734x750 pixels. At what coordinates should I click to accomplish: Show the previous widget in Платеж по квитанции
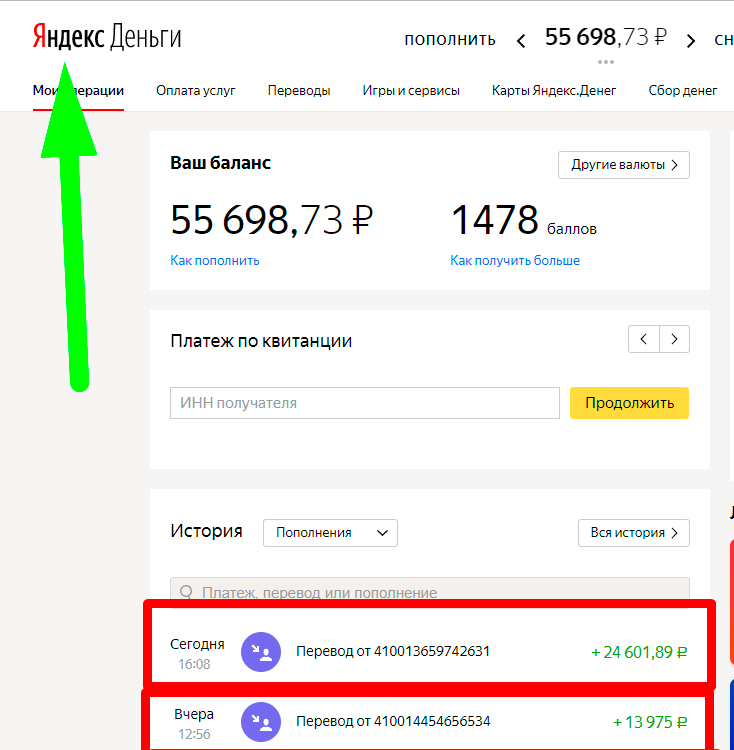(644, 339)
